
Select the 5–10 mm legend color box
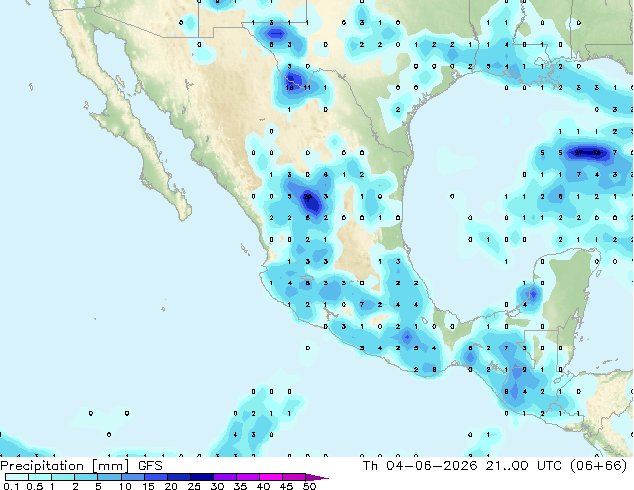[x=110, y=477]
